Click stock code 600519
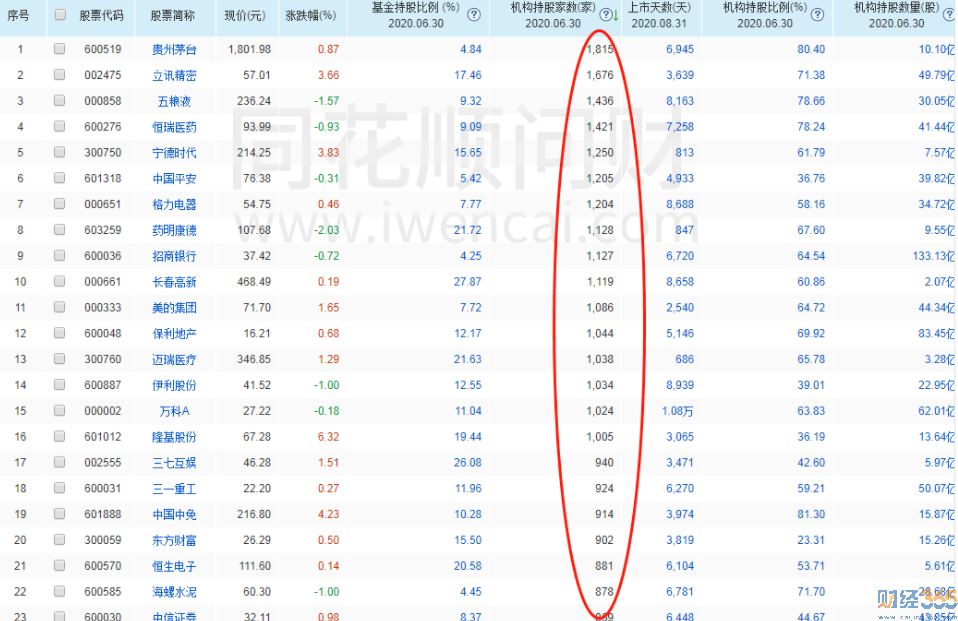This screenshot has height=621, width=958. click(103, 49)
